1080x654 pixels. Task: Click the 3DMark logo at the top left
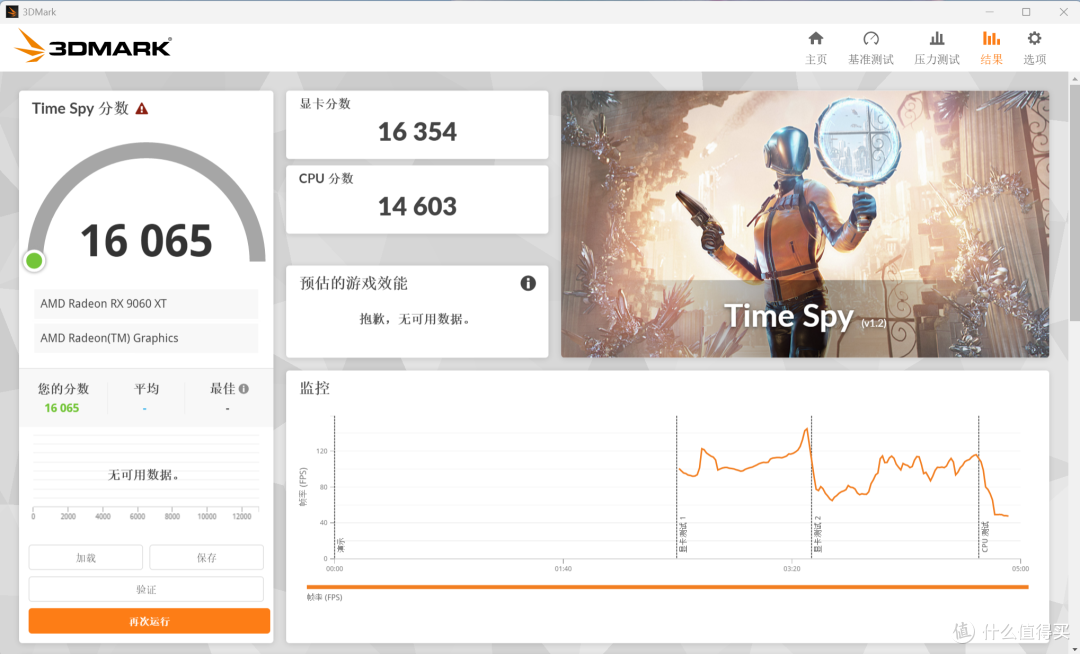(x=92, y=46)
